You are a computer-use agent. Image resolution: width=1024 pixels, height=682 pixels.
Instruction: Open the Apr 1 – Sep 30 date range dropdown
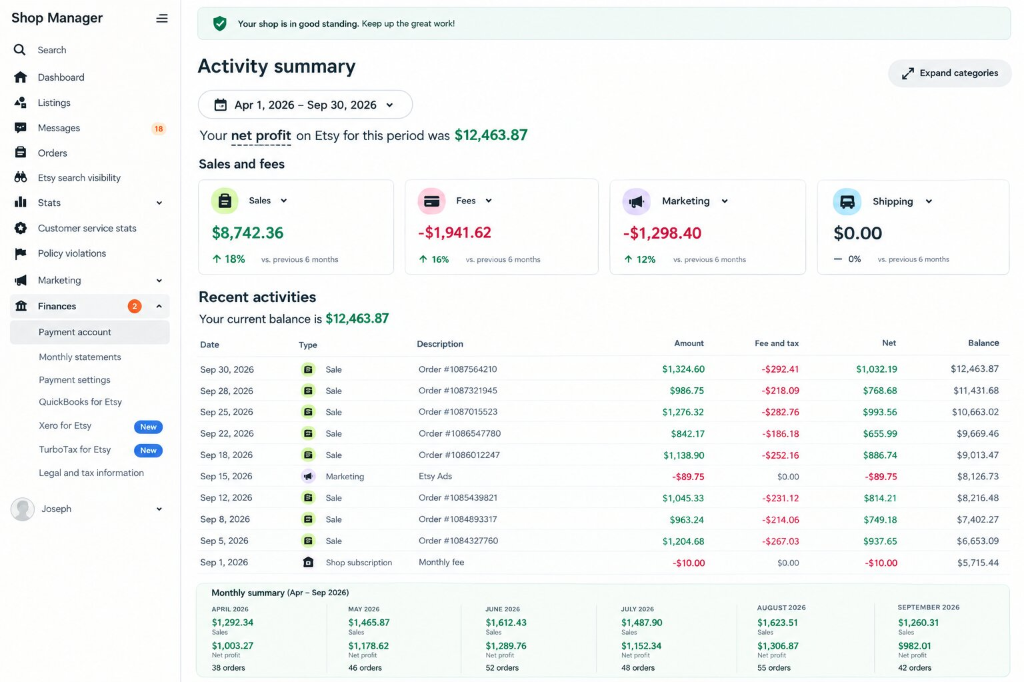coord(305,105)
